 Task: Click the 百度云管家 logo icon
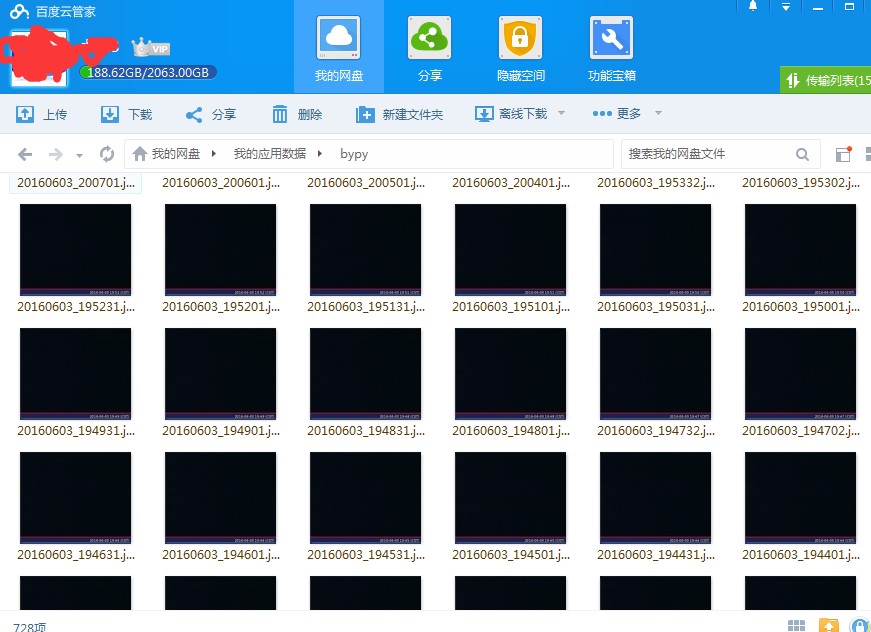point(19,11)
